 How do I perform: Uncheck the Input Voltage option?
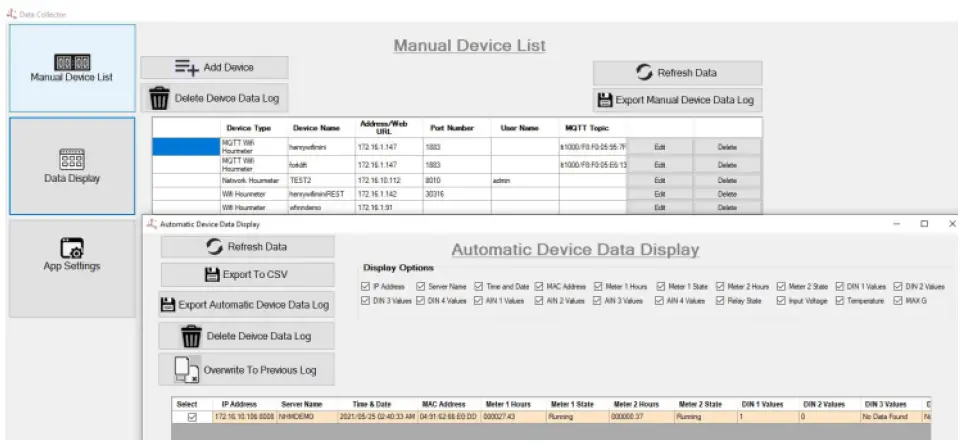coord(781,301)
